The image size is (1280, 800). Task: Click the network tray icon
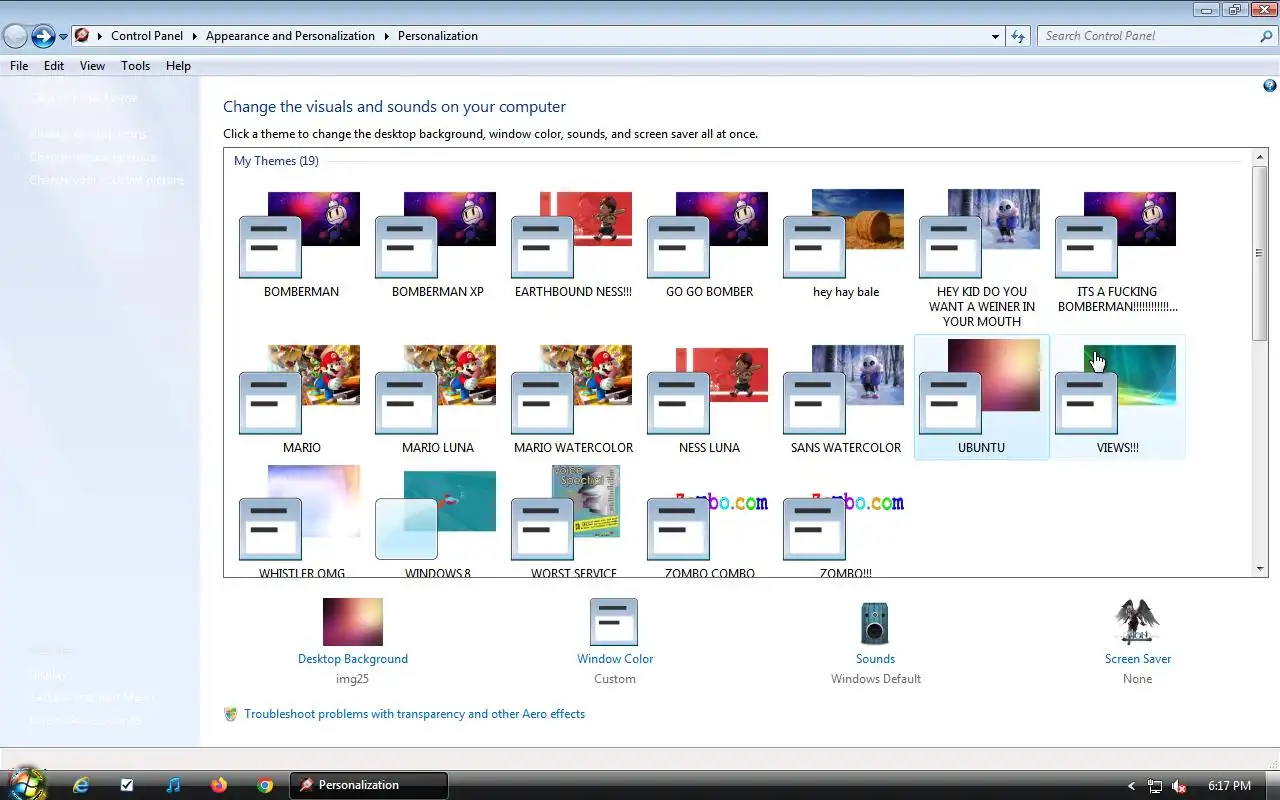pyautogui.click(x=1155, y=786)
